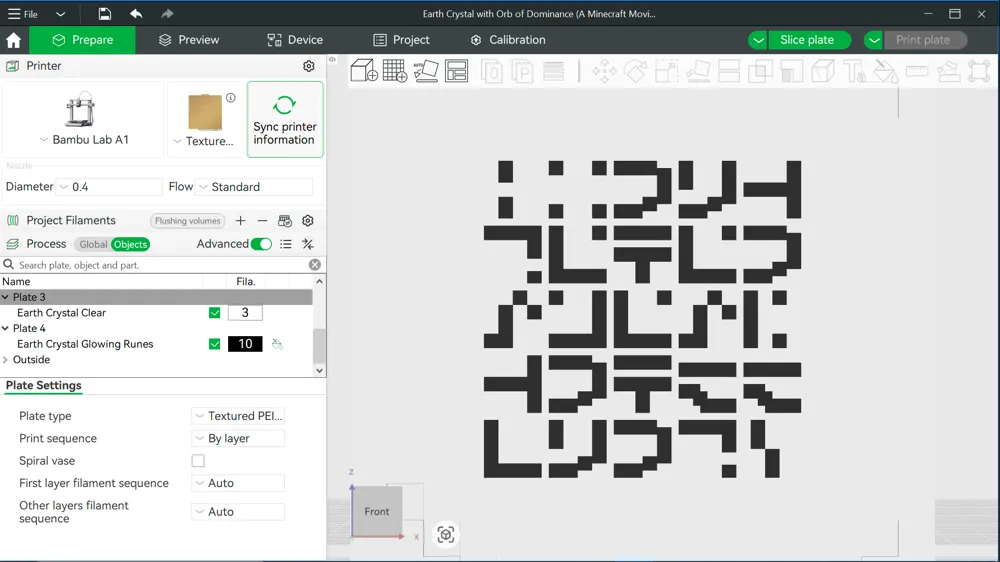
Task: Uncheck Earth Crystal Clear printable checkbox
Action: (x=214, y=313)
